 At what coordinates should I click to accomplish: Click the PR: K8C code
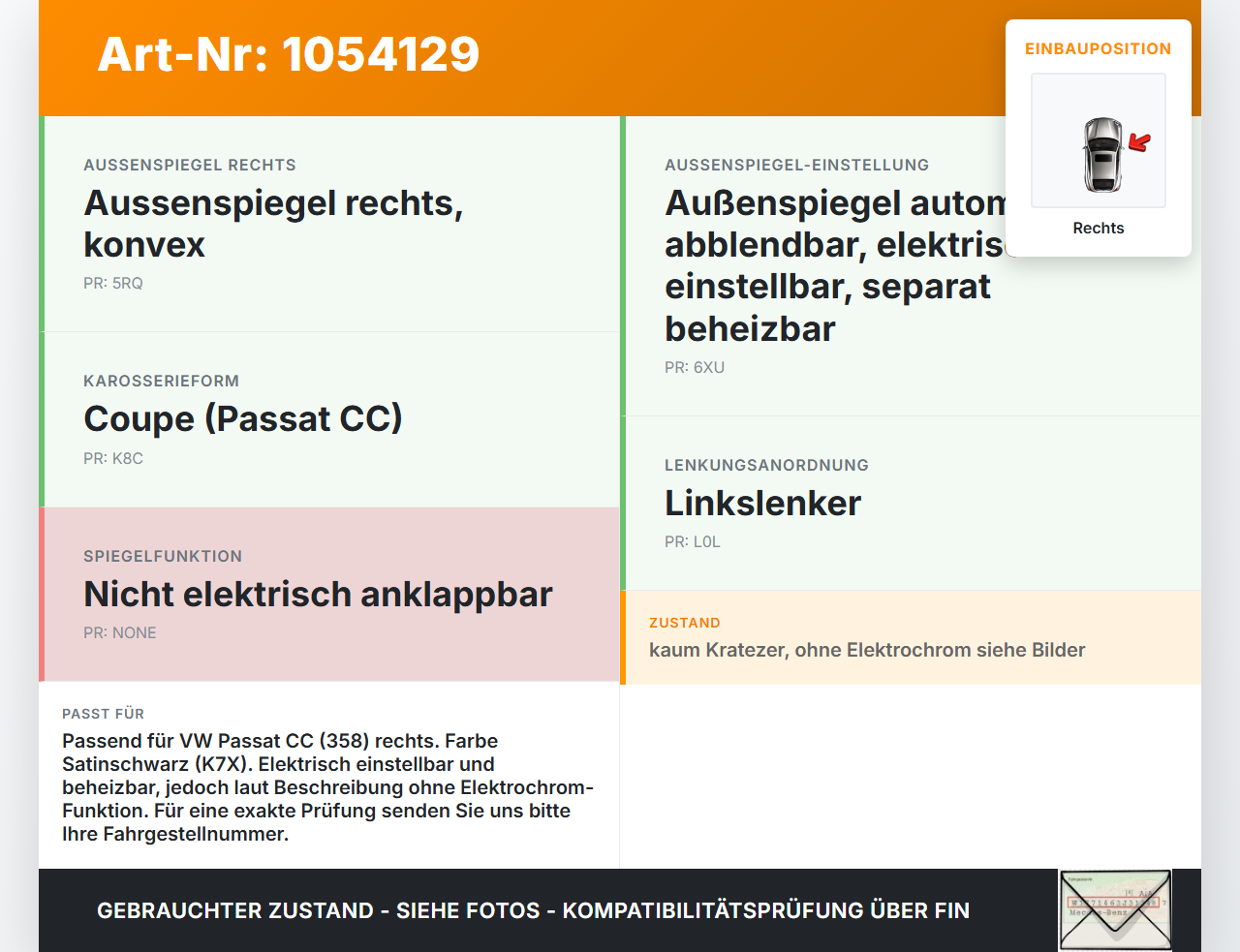coord(113,459)
